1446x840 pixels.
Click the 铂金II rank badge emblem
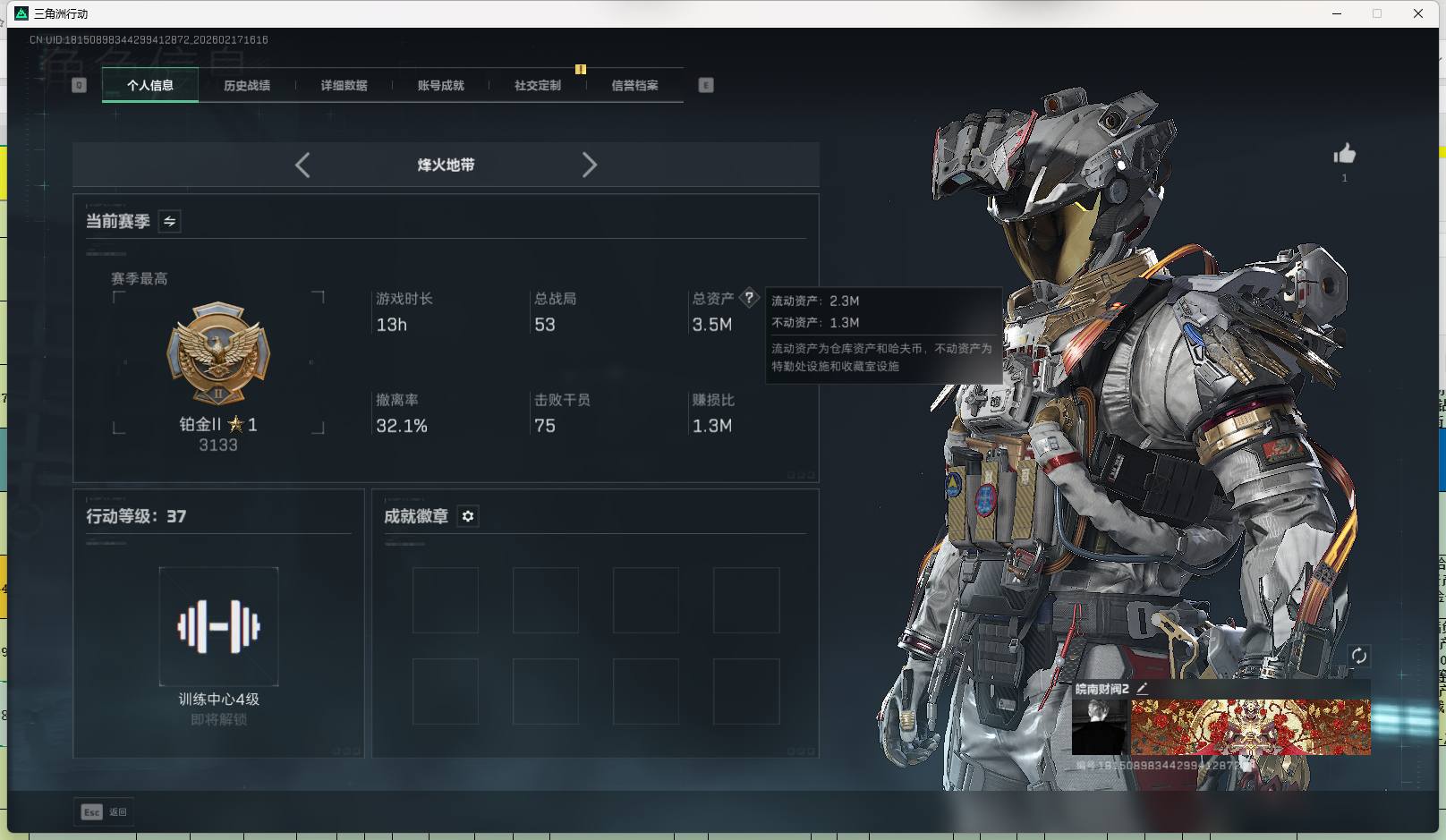pos(218,352)
